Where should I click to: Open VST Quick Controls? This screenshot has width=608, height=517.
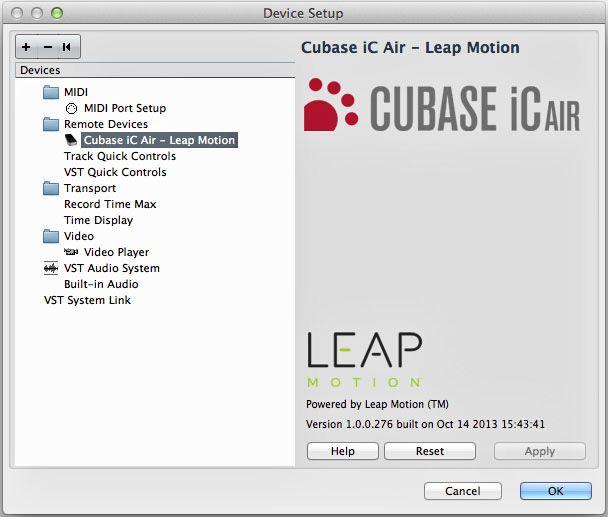click(115, 172)
